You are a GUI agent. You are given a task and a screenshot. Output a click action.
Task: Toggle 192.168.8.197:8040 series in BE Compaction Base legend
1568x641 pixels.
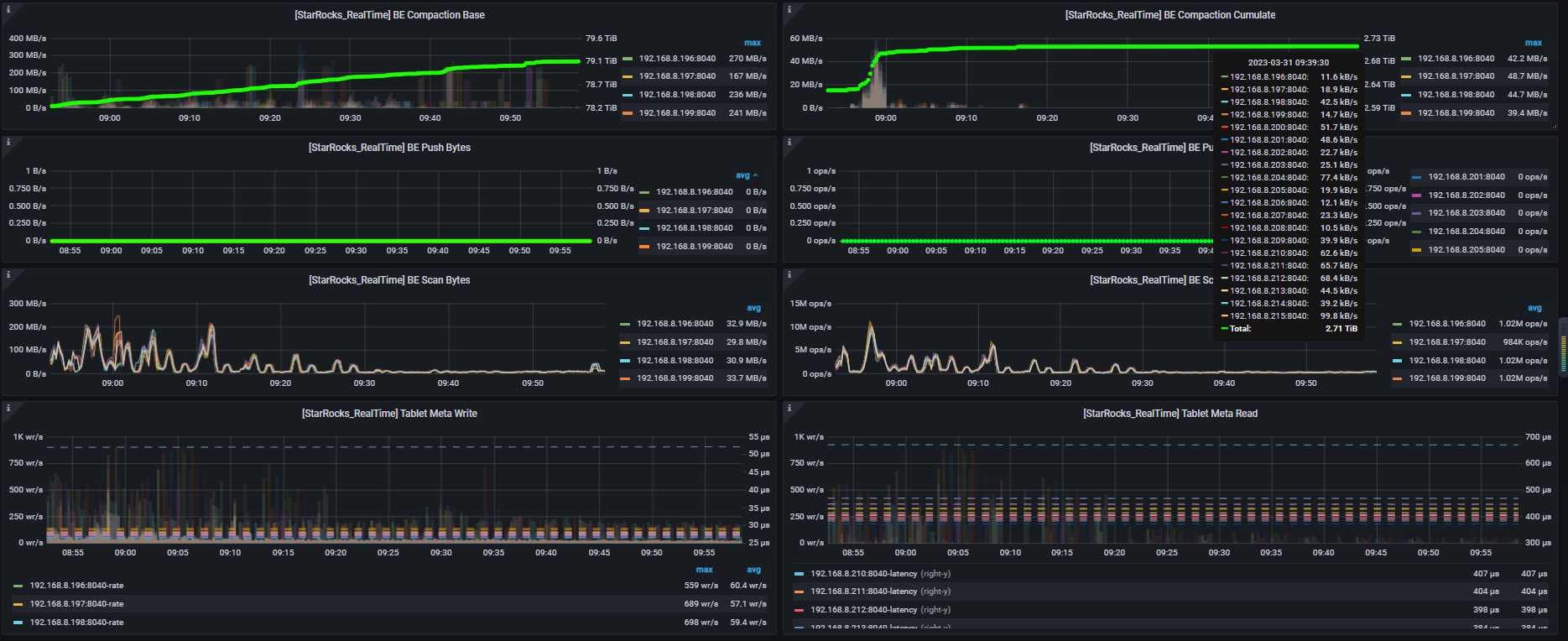coord(677,76)
